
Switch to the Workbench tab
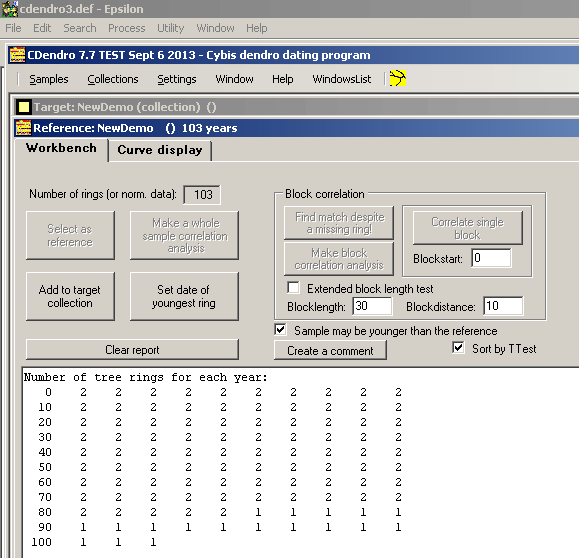[x=61, y=148]
